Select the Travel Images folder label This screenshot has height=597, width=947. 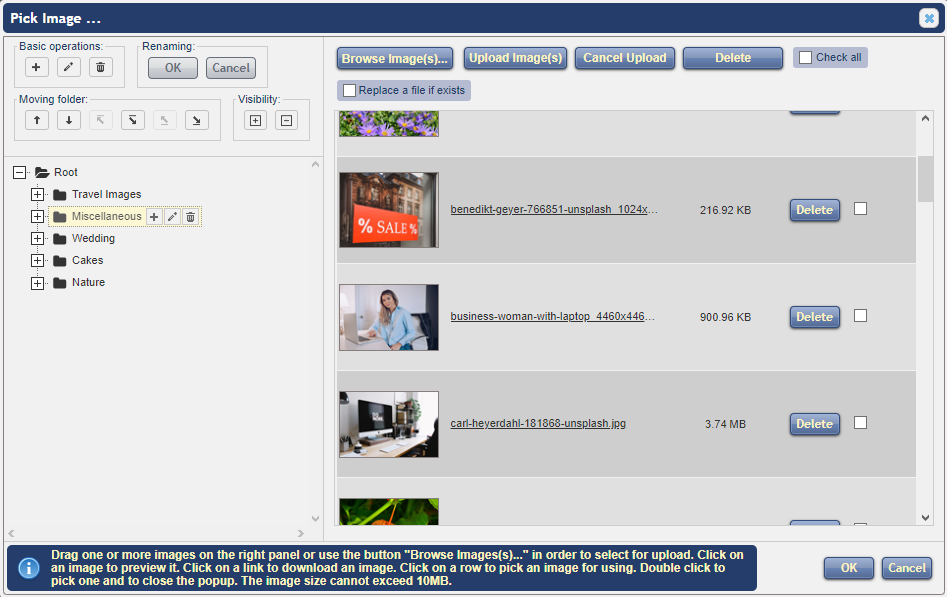pyautogui.click(x=106, y=194)
